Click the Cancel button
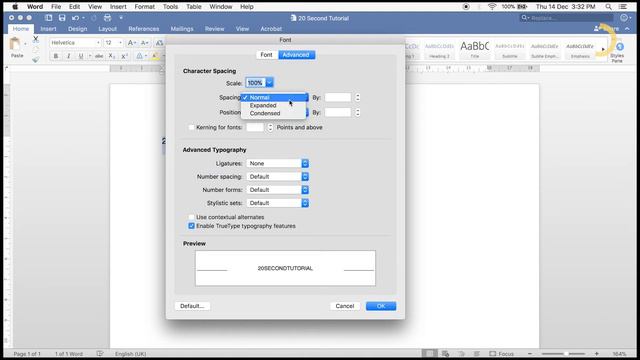This screenshot has width=640, height=360. click(x=344, y=306)
